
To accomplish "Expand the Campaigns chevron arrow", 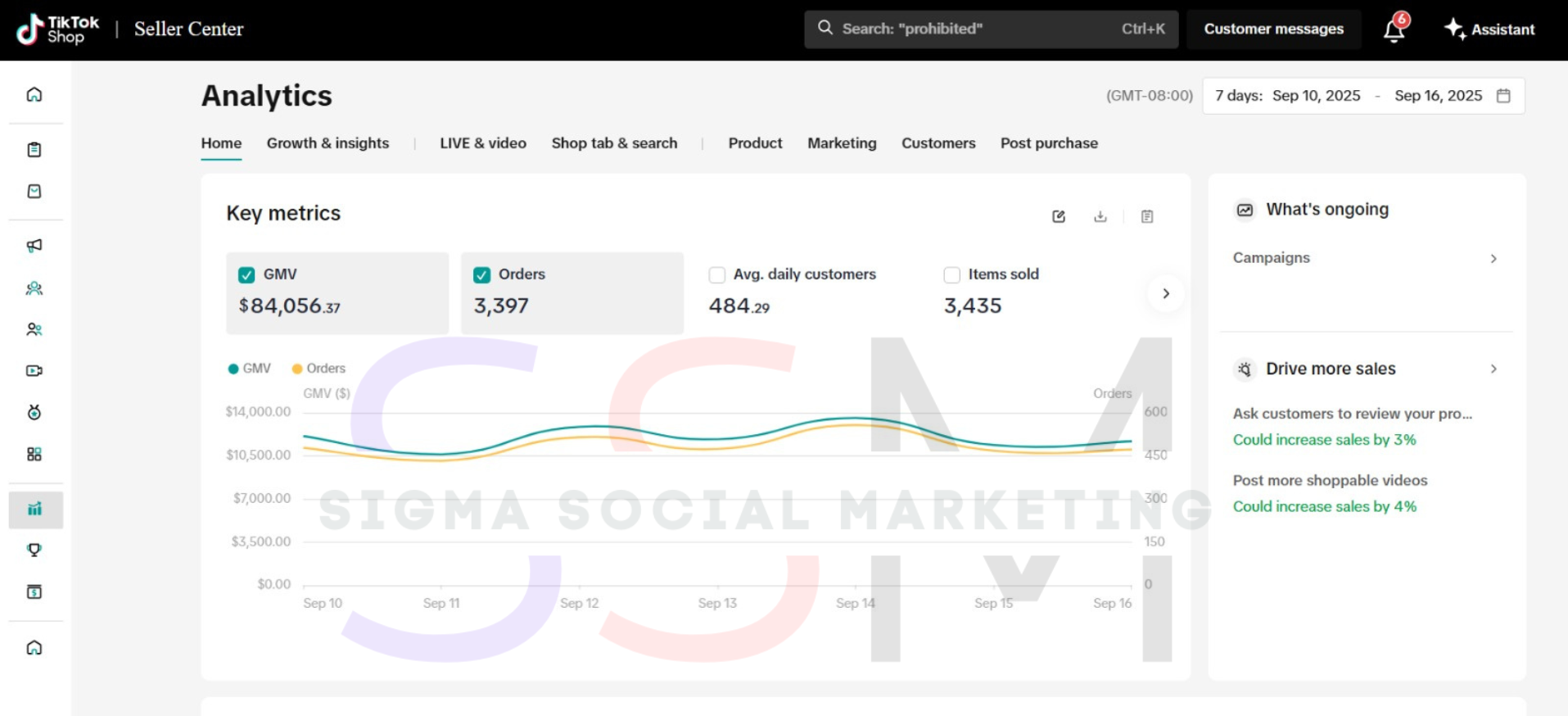I will [x=1493, y=259].
